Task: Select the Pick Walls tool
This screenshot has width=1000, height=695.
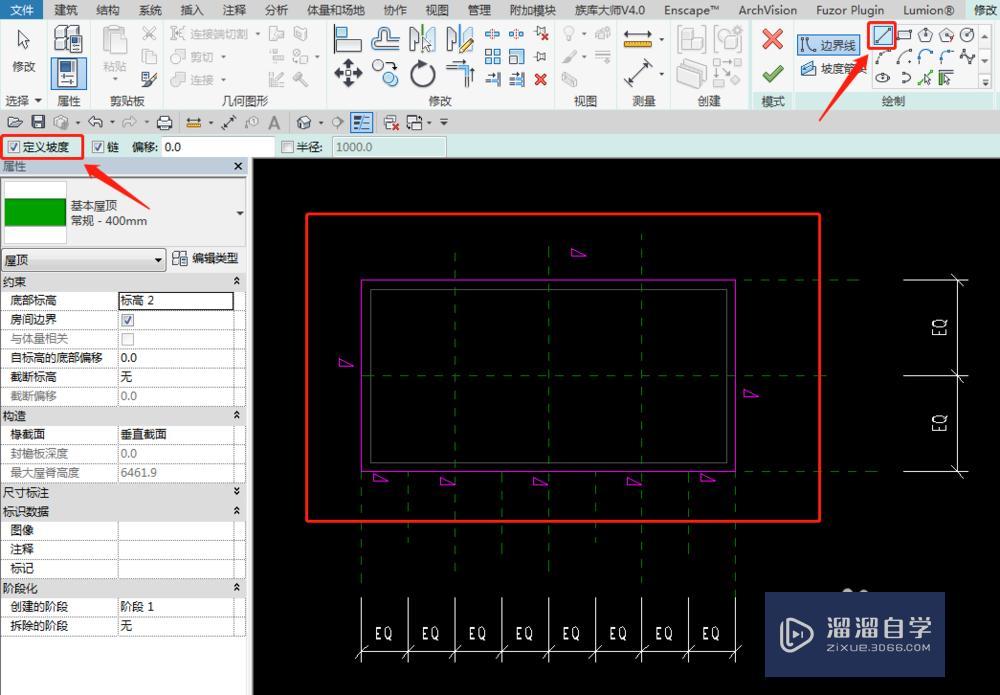Action: pyautogui.click(x=946, y=78)
